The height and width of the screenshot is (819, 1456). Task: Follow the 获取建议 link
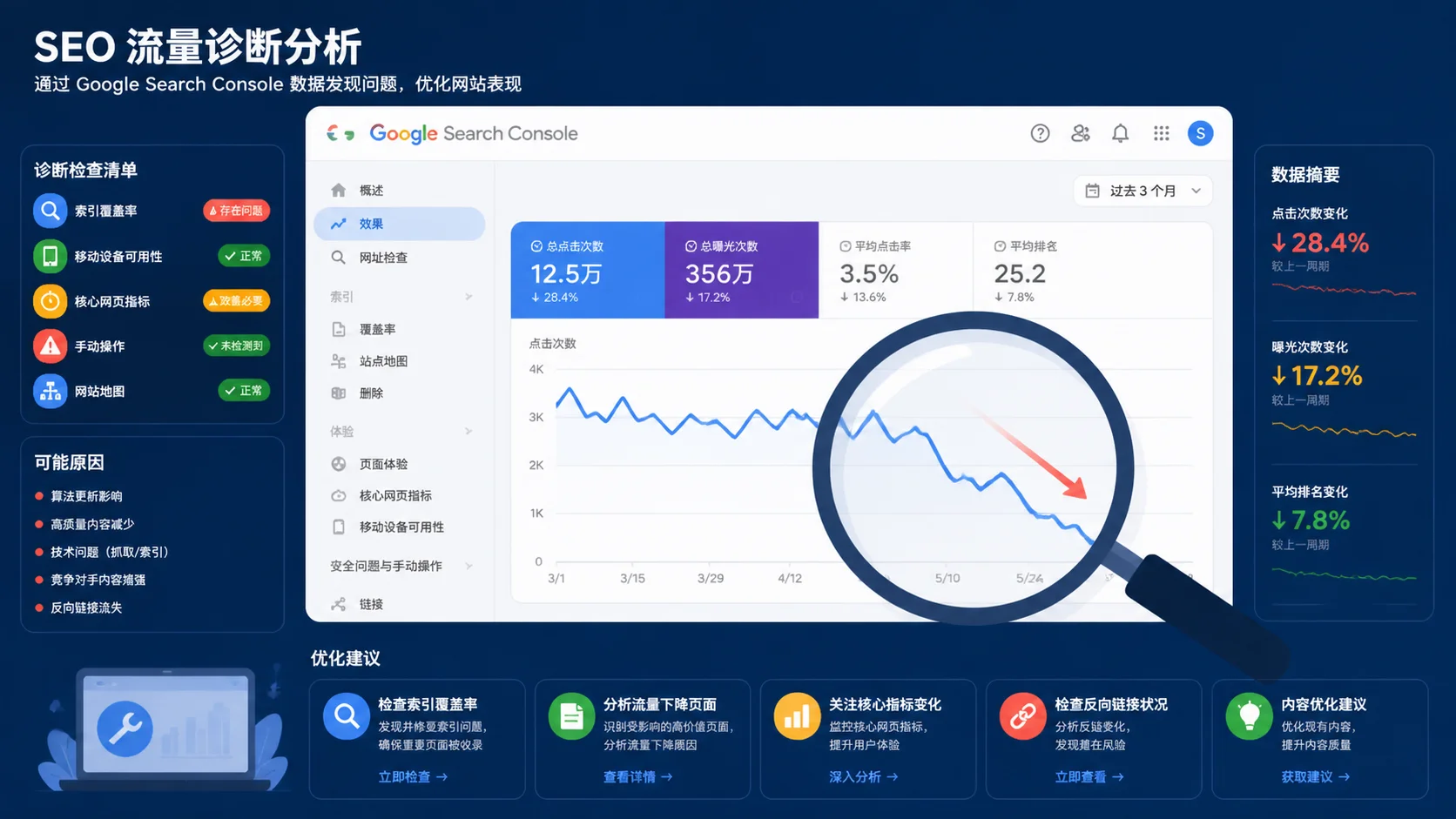coord(1316,776)
